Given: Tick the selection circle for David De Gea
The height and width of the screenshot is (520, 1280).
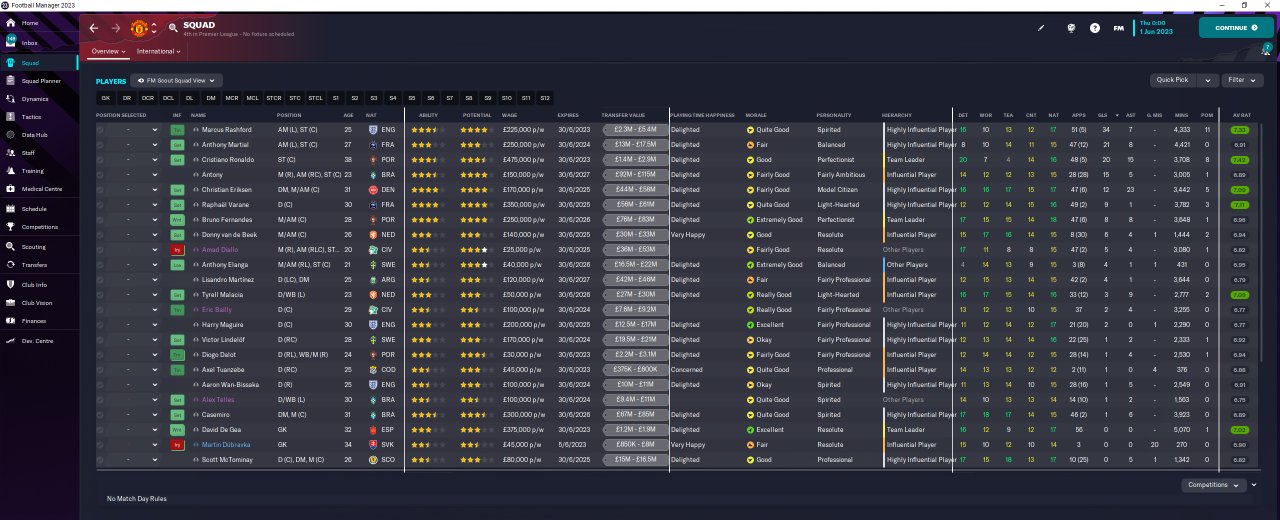Looking at the screenshot, I should tap(100, 430).
